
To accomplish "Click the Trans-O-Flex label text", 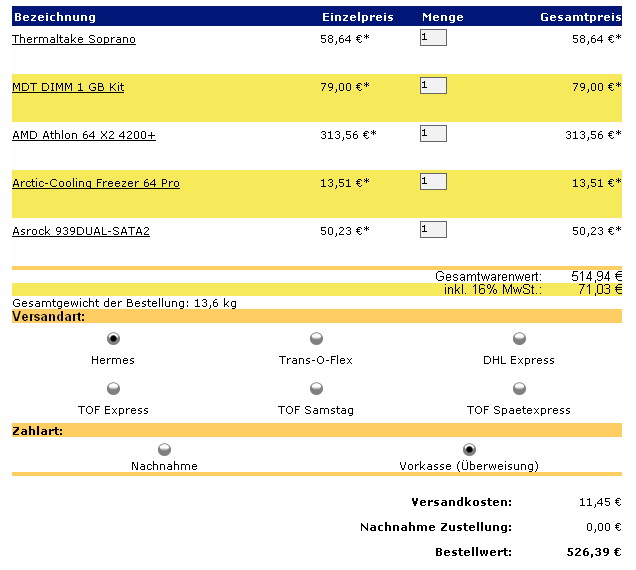I will [316, 360].
